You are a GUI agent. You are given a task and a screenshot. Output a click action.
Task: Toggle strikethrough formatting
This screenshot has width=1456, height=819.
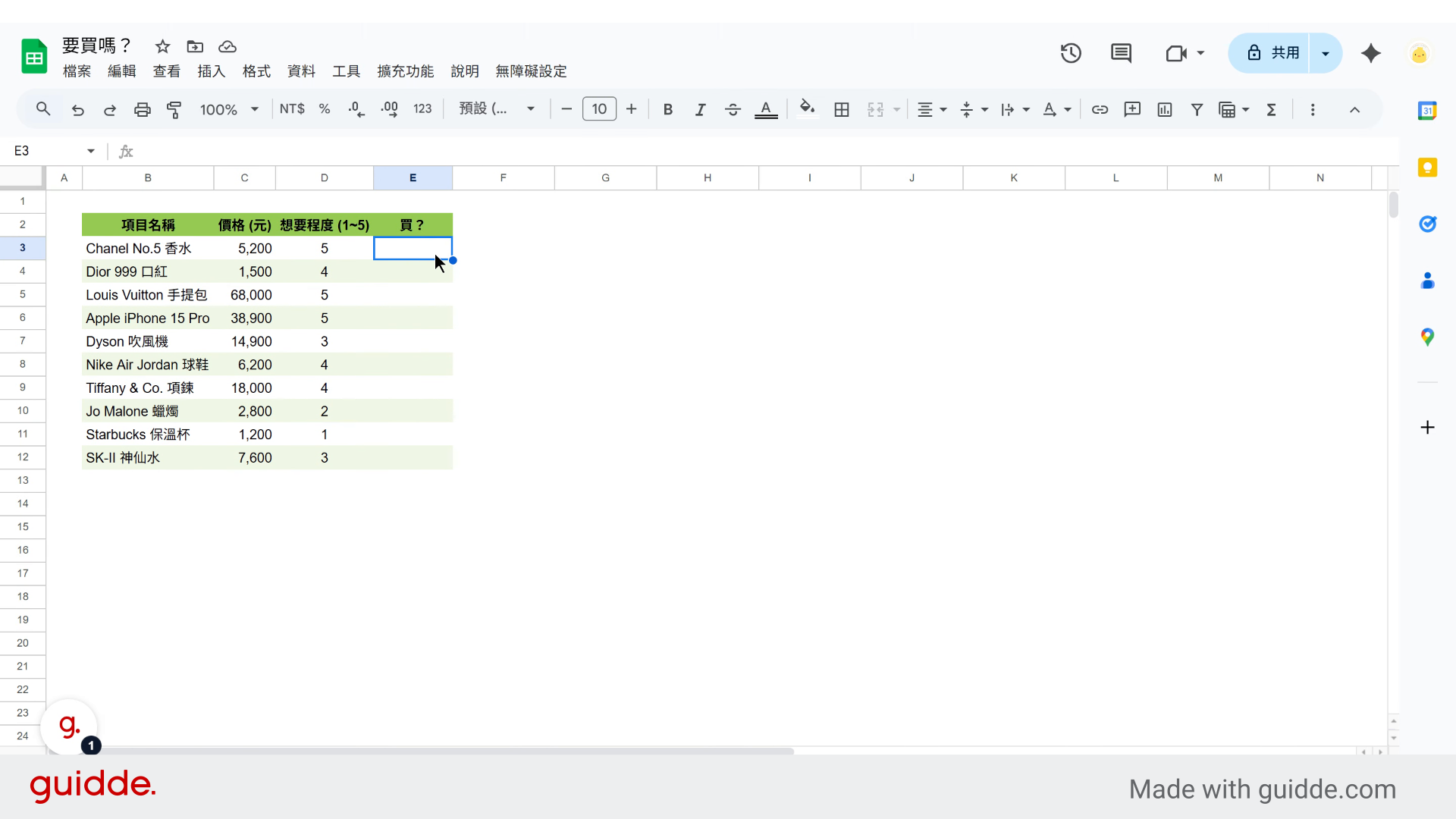coord(733,109)
